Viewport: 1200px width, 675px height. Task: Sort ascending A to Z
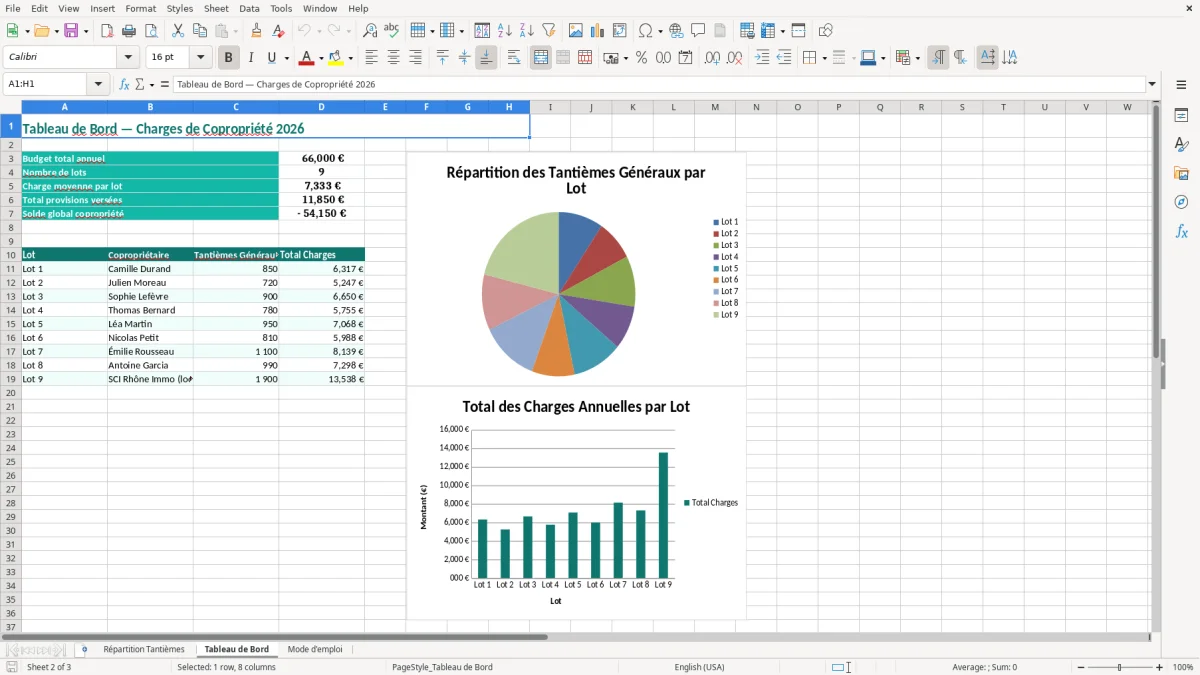504,31
